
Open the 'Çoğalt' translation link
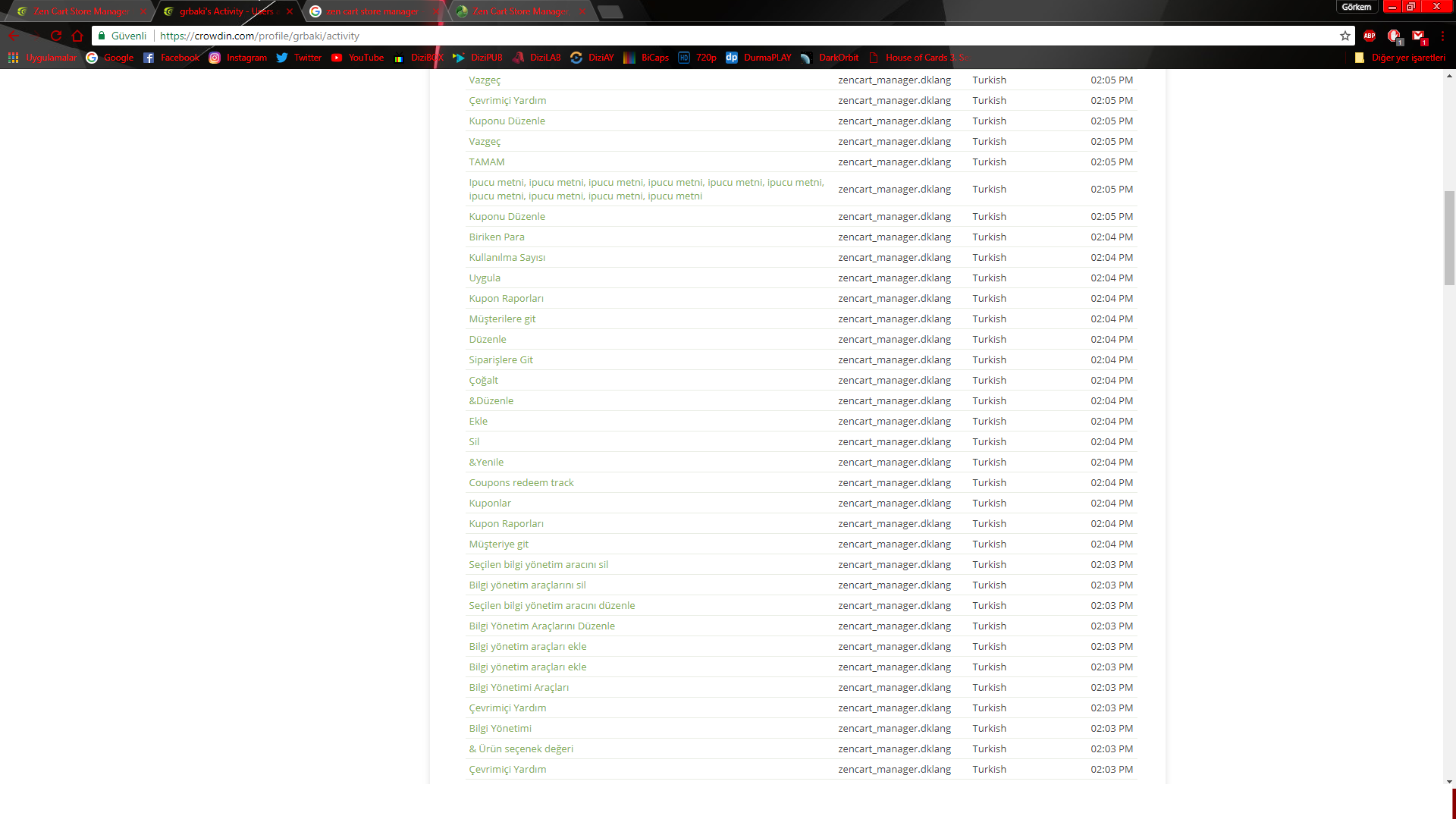click(483, 380)
